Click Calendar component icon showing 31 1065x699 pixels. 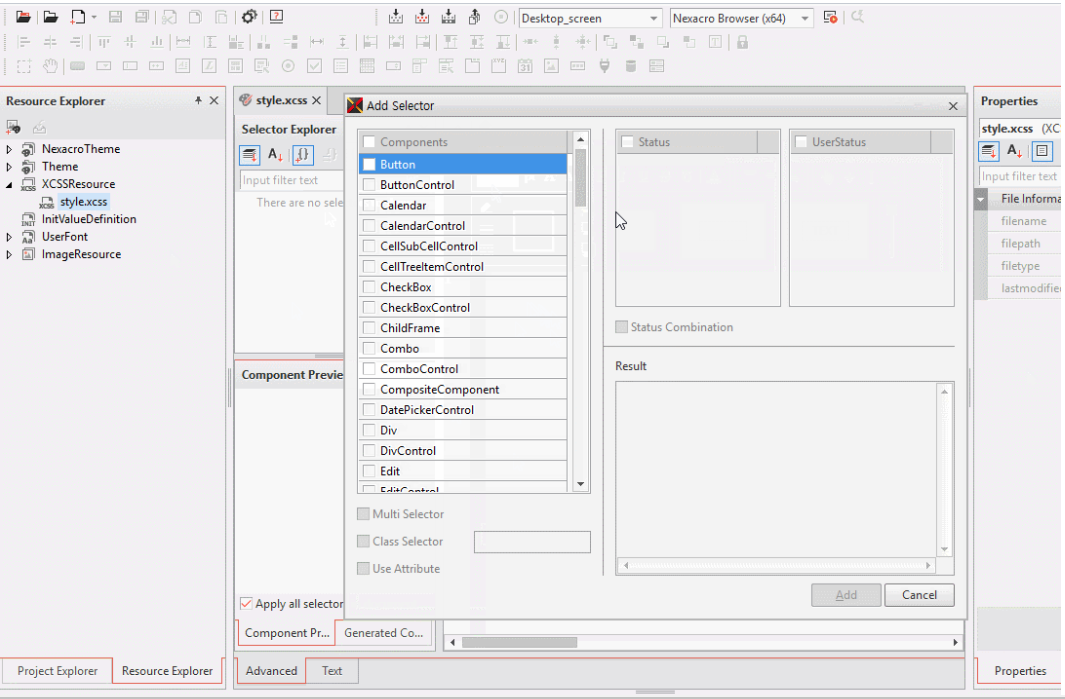point(525,66)
